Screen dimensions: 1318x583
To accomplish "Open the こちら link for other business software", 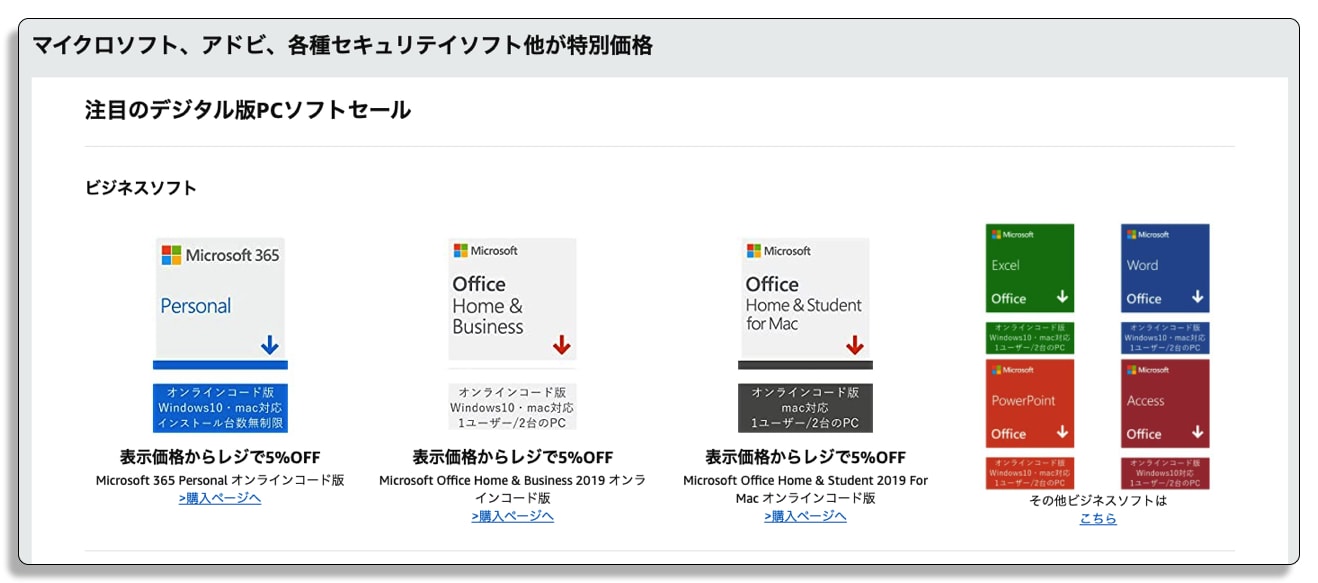I will tap(1098, 519).
